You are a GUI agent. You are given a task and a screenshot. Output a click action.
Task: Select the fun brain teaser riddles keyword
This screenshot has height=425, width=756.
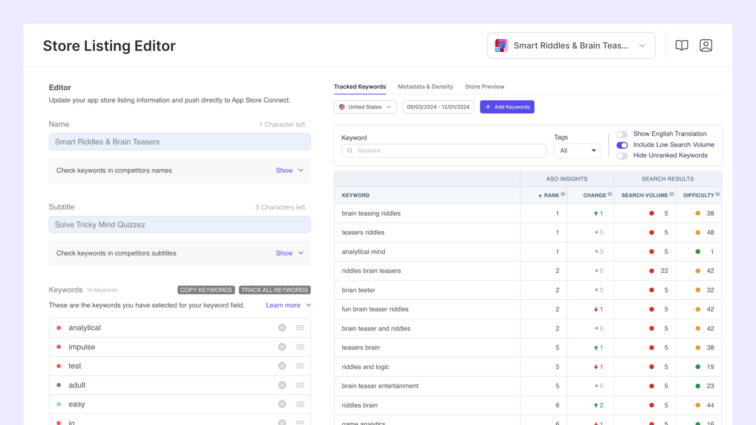click(375, 309)
